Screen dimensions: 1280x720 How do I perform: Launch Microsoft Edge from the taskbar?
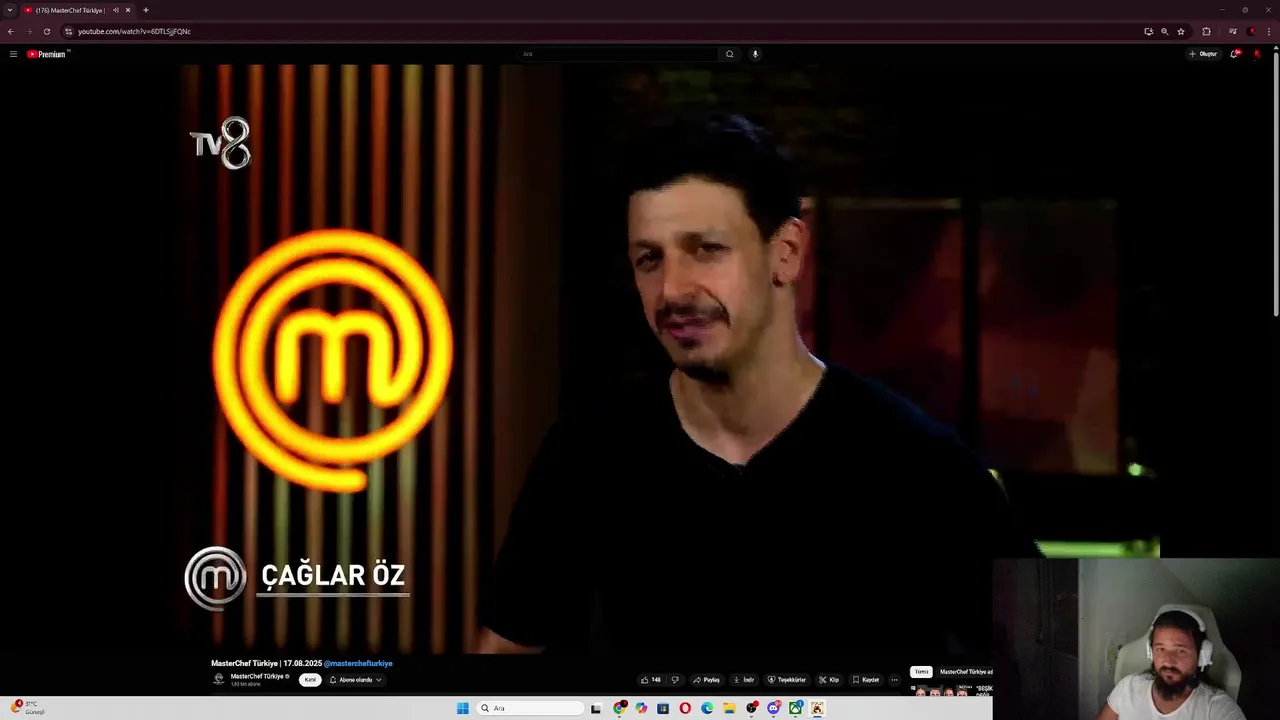click(707, 708)
